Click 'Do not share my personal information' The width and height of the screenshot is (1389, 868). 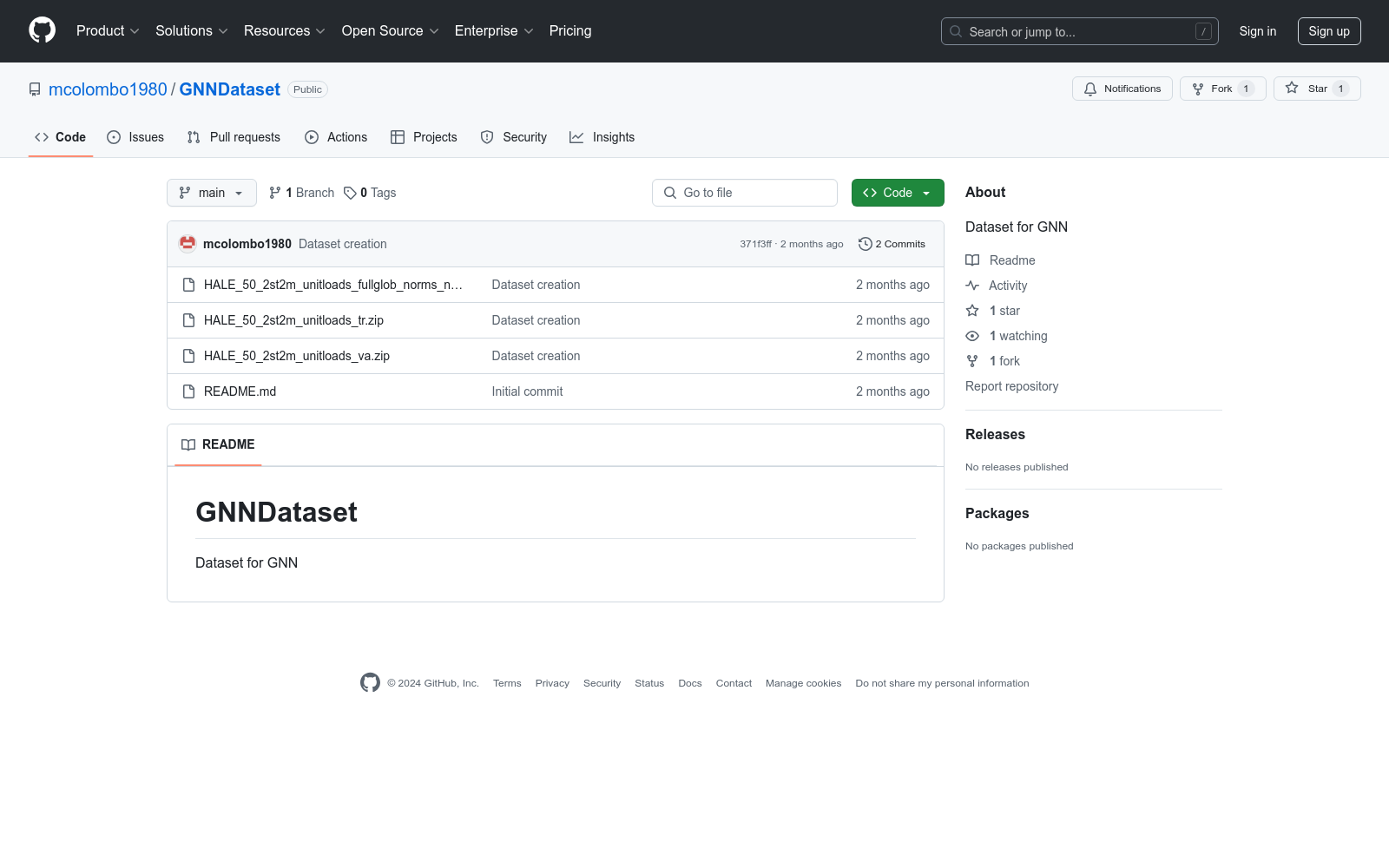[942, 683]
